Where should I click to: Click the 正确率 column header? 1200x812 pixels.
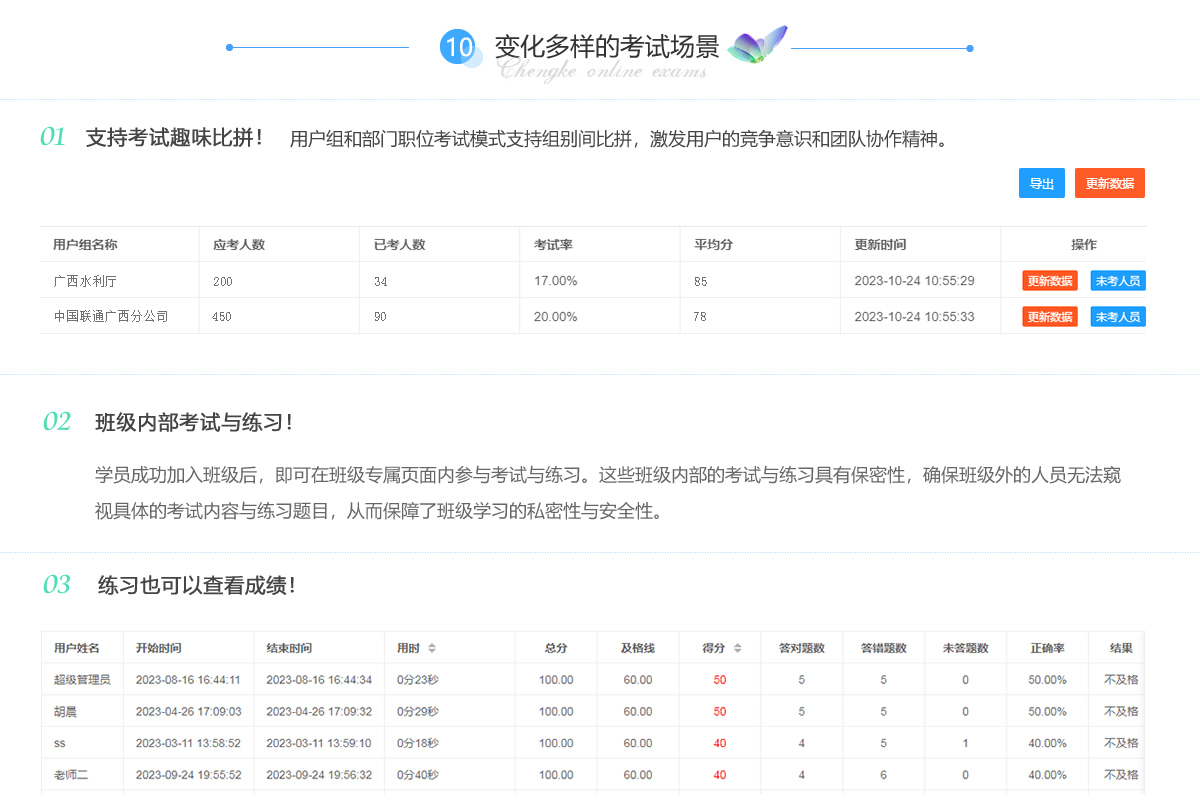[x=1047, y=648]
